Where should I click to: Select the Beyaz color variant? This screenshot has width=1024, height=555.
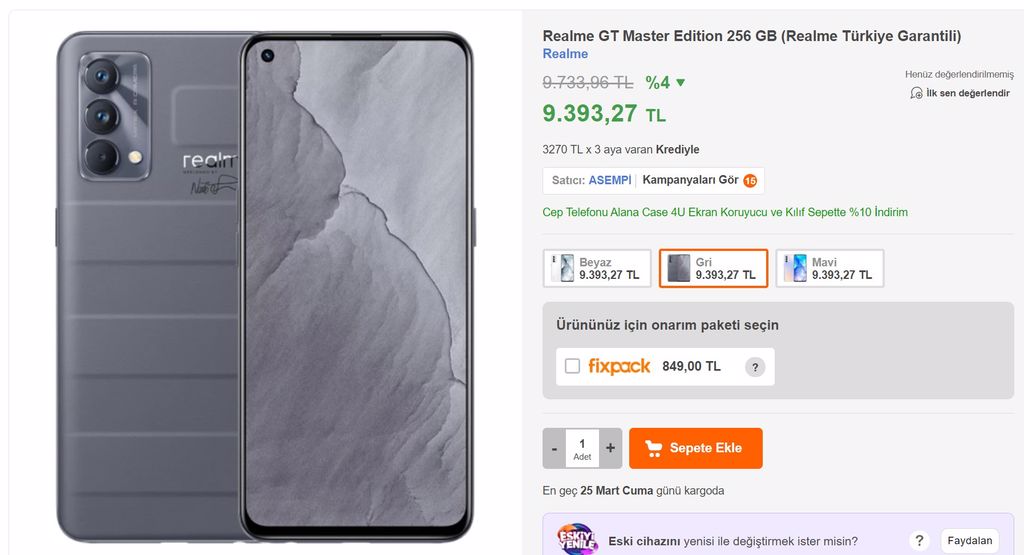pyautogui.click(x=597, y=268)
